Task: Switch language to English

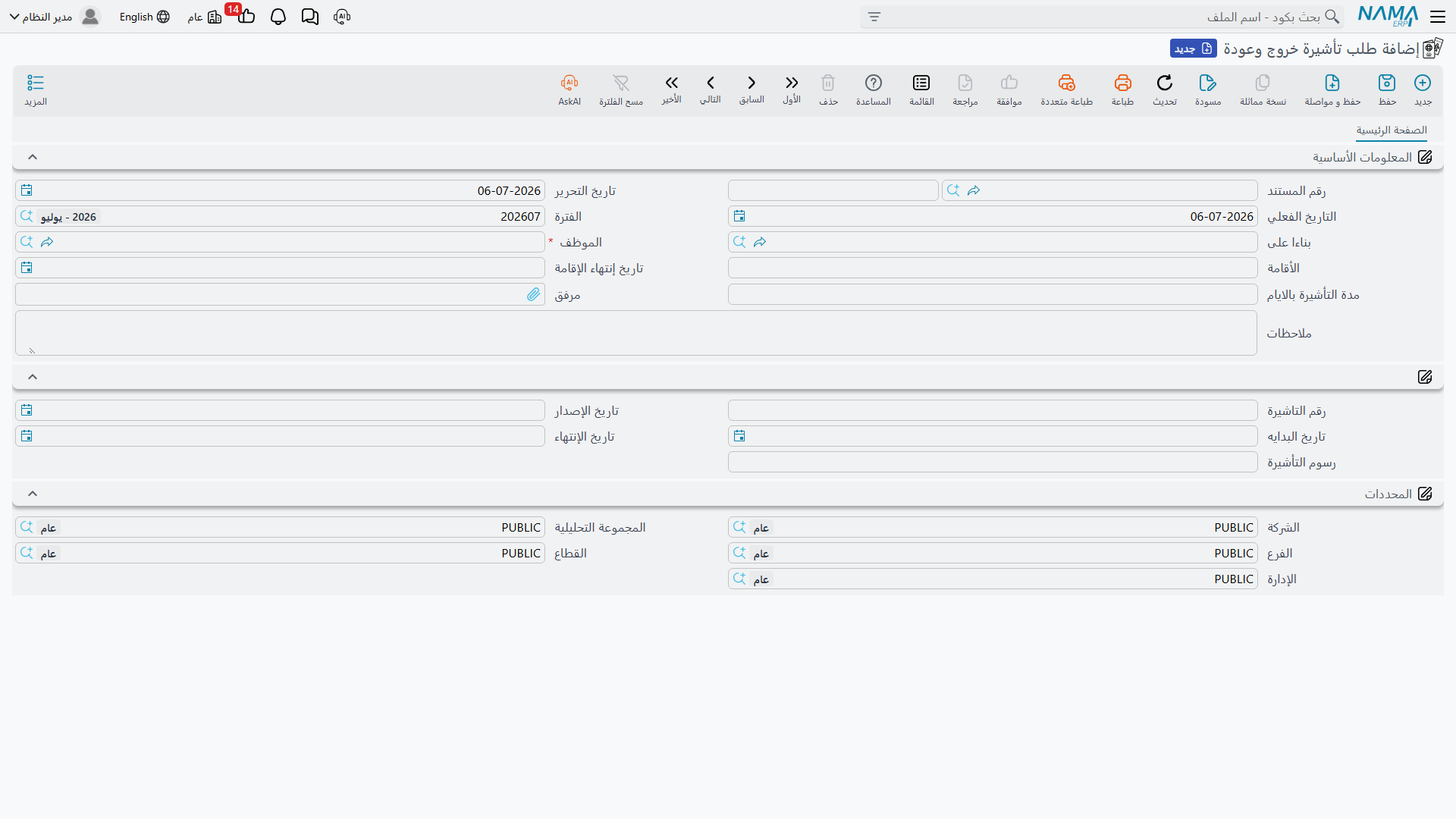Action: coord(144,17)
